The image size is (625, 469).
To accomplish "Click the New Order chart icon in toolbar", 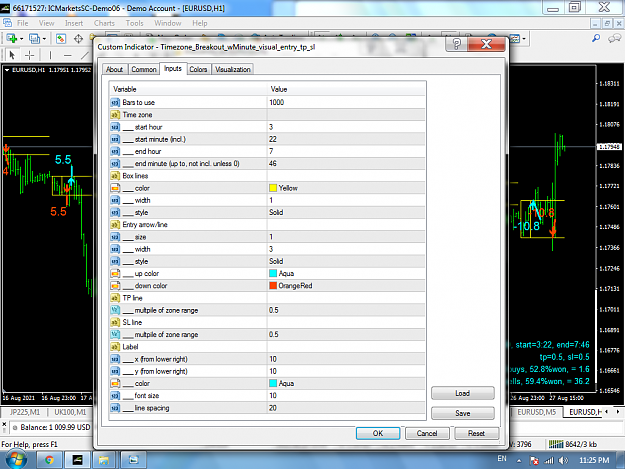I will [11, 39].
